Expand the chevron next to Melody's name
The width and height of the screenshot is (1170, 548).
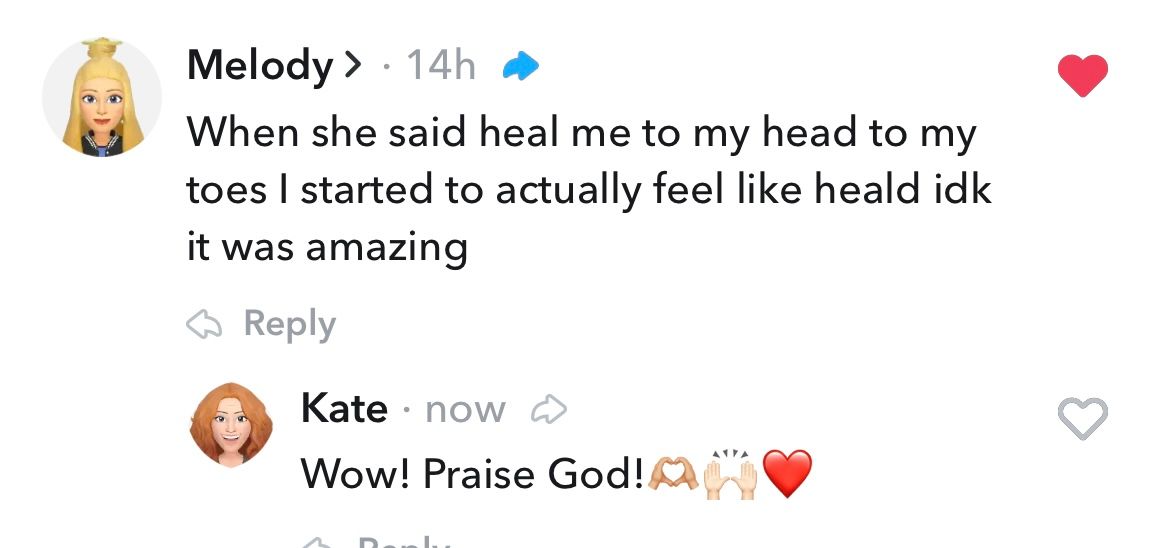(x=351, y=66)
